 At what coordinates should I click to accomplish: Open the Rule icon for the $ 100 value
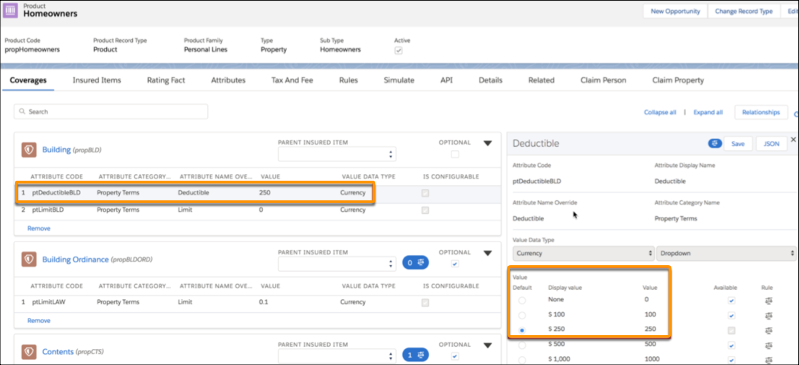(769, 316)
